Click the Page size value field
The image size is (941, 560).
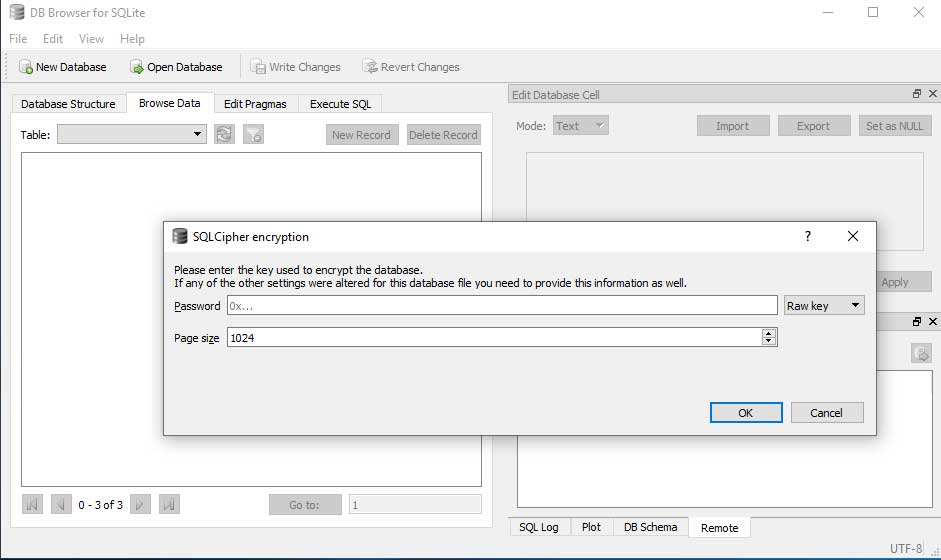[x=495, y=337]
